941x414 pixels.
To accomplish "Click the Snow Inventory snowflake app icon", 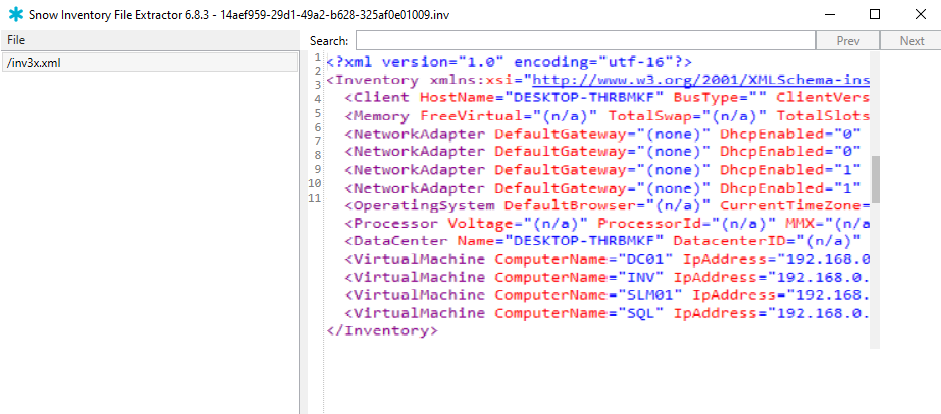I will 15,14.
